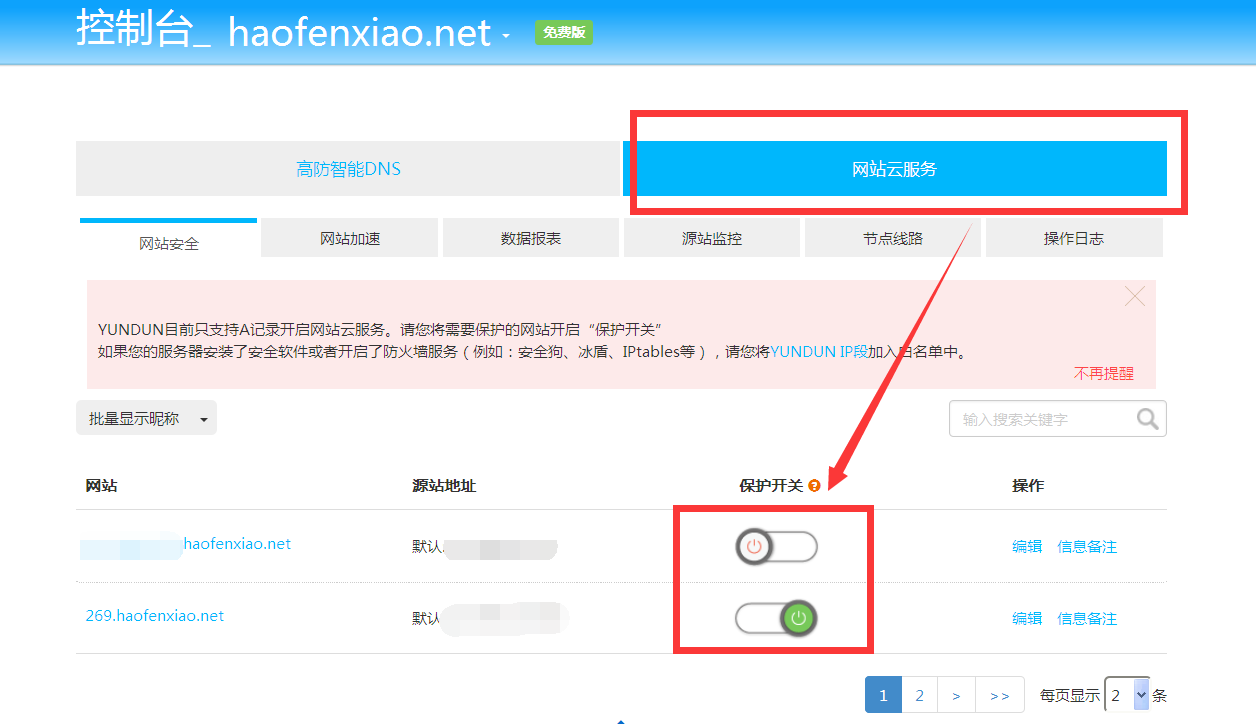The image size is (1256, 724).
Task: View the 节点线路 sub-tab
Action: [893, 239]
